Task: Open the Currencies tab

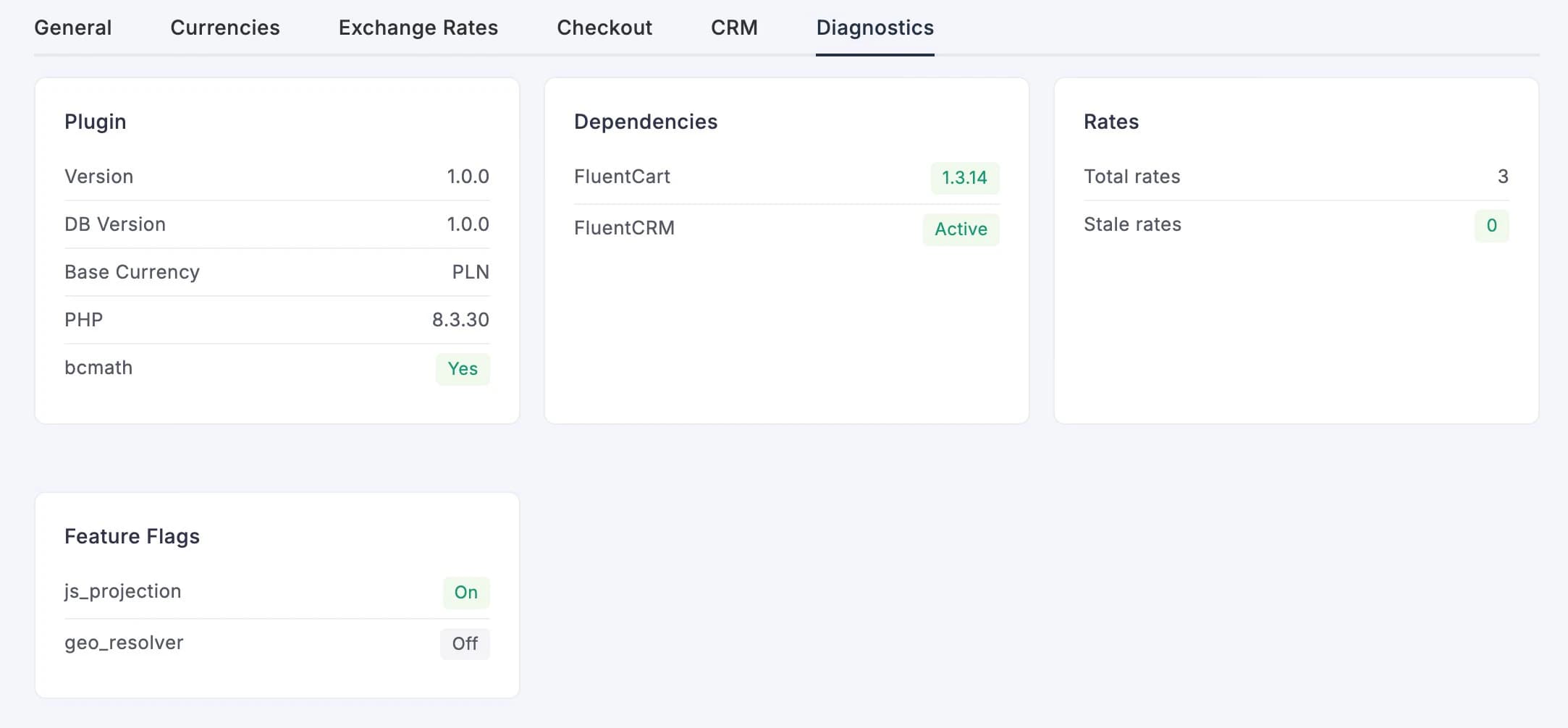Action: pyautogui.click(x=224, y=27)
